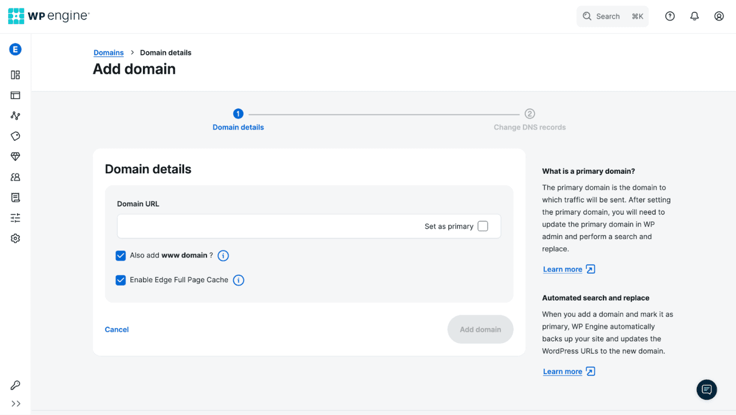Show info about Edge Full Page Cache
The height and width of the screenshot is (415, 736).
[238, 280]
